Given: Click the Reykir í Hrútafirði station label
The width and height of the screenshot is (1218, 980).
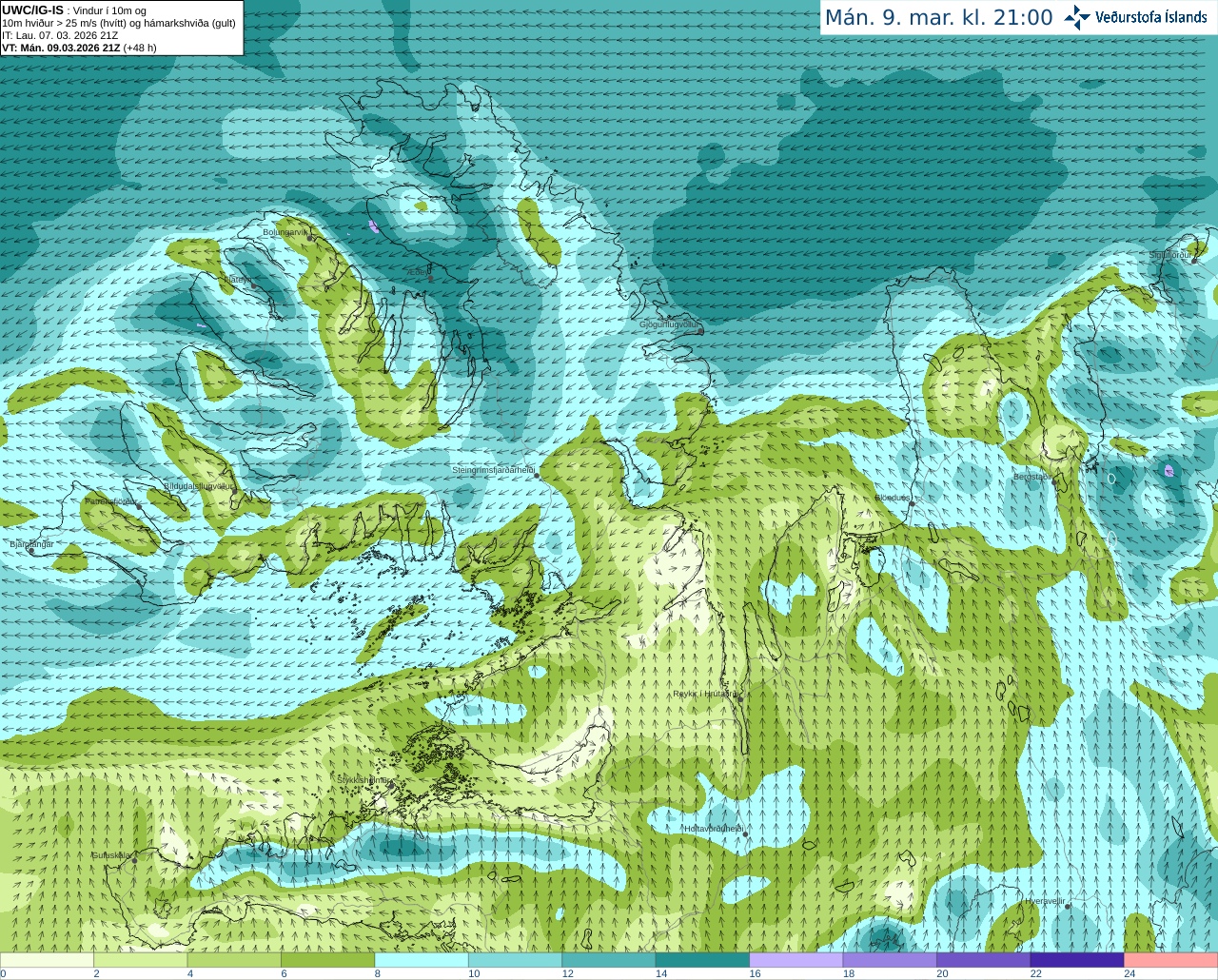Looking at the screenshot, I should pos(705,694).
